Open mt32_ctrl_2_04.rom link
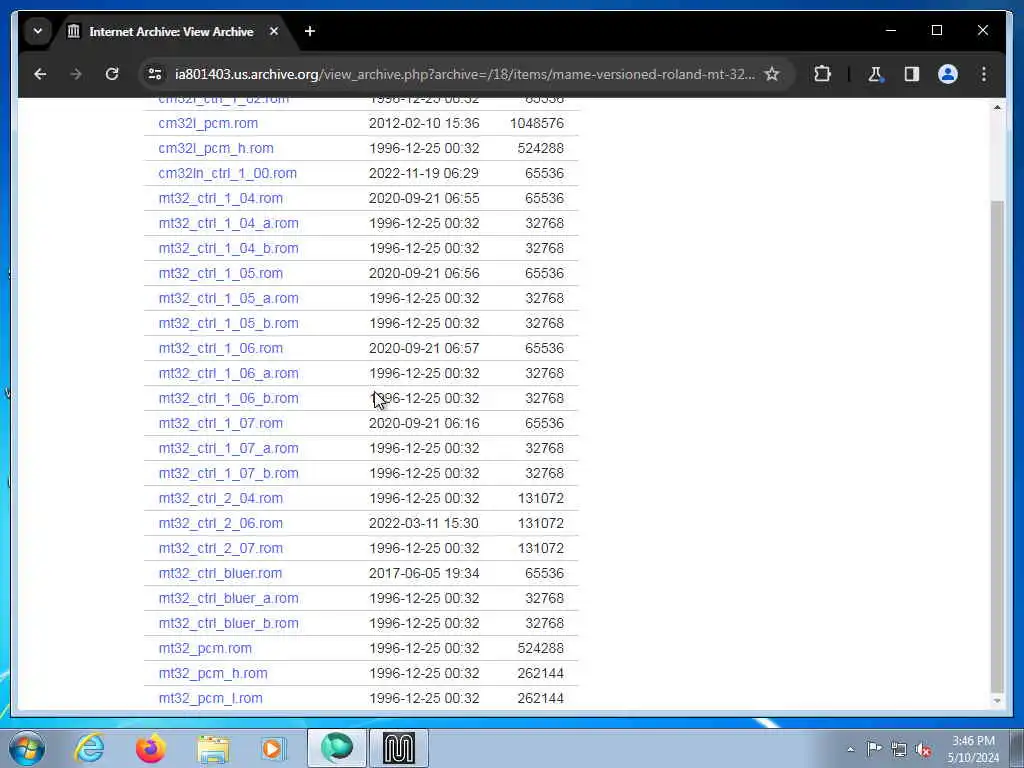The width and height of the screenshot is (1024, 768). [221, 498]
